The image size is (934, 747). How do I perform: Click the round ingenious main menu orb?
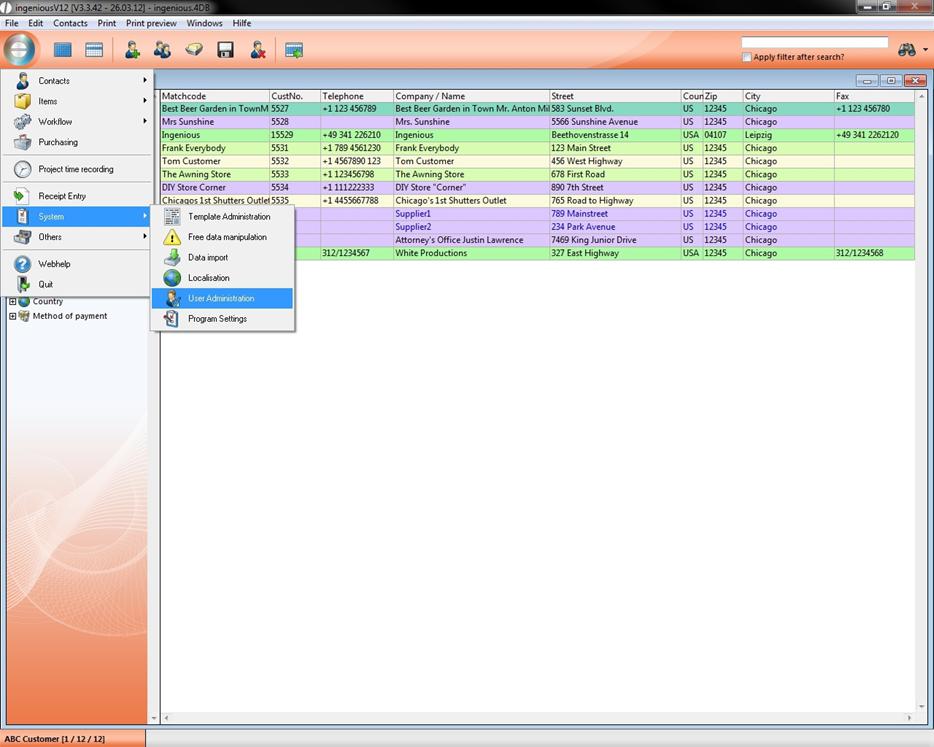[x=20, y=49]
